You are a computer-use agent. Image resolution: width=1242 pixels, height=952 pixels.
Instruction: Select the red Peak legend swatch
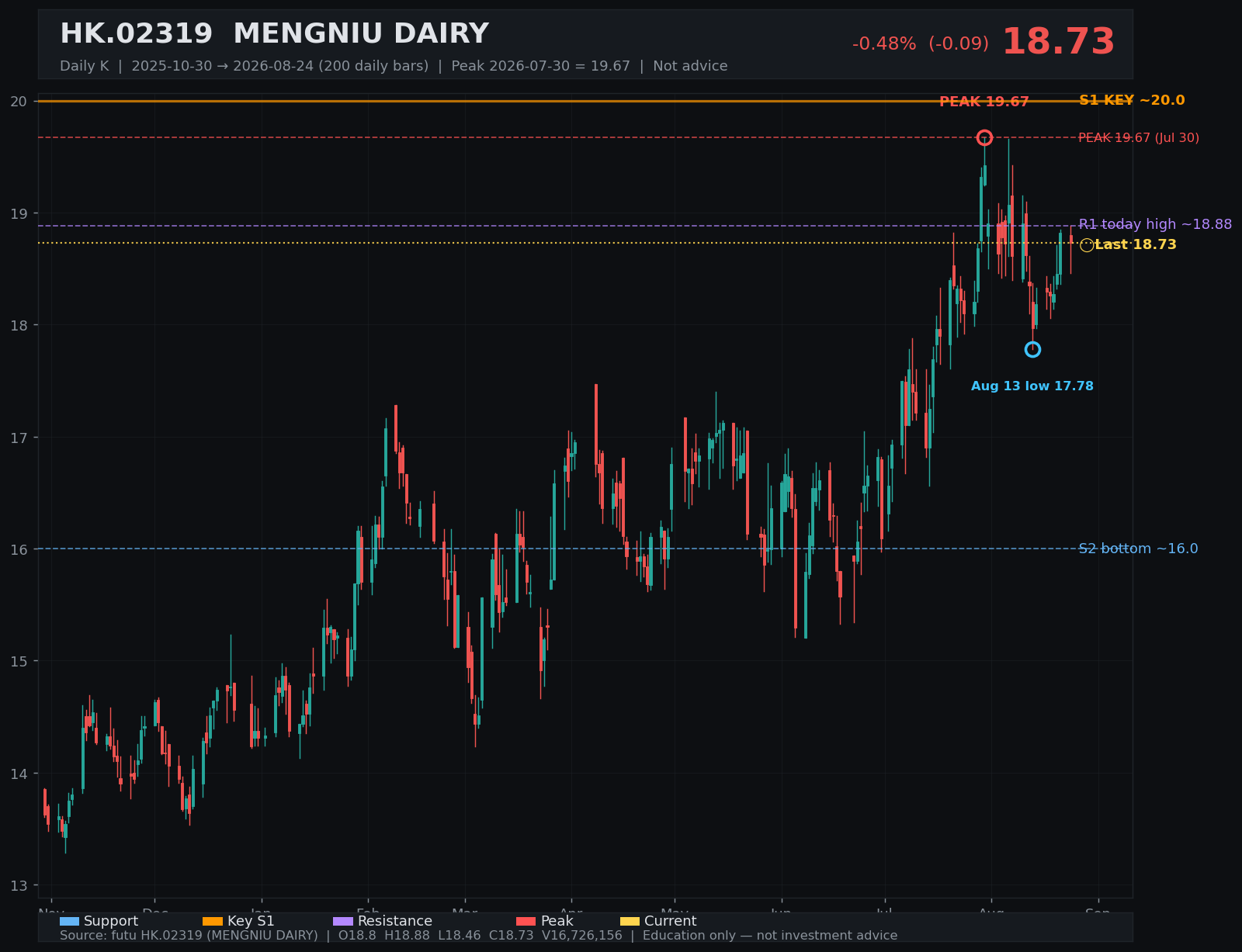[526, 921]
